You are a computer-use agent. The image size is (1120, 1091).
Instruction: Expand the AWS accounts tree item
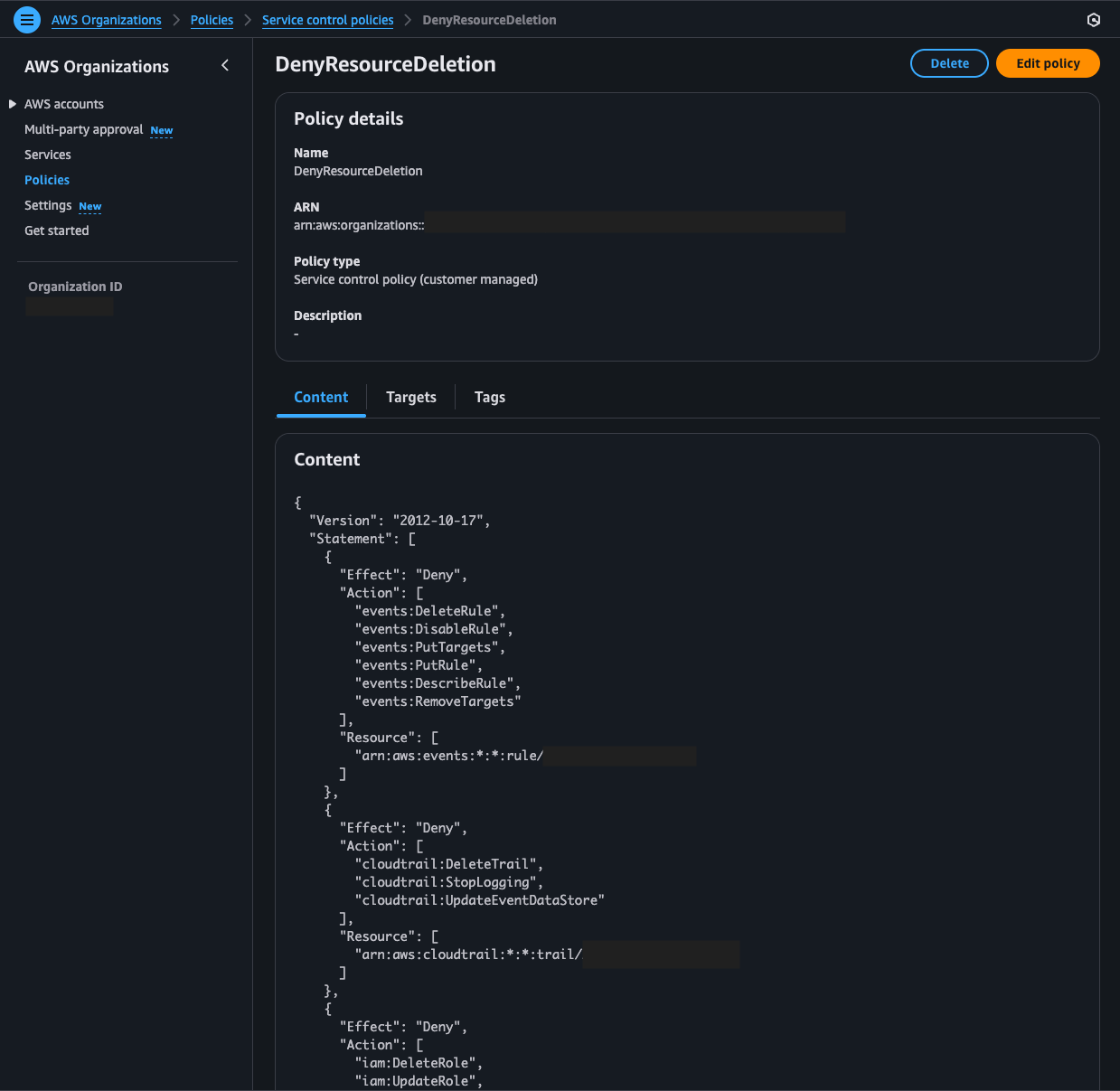click(13, 104)
